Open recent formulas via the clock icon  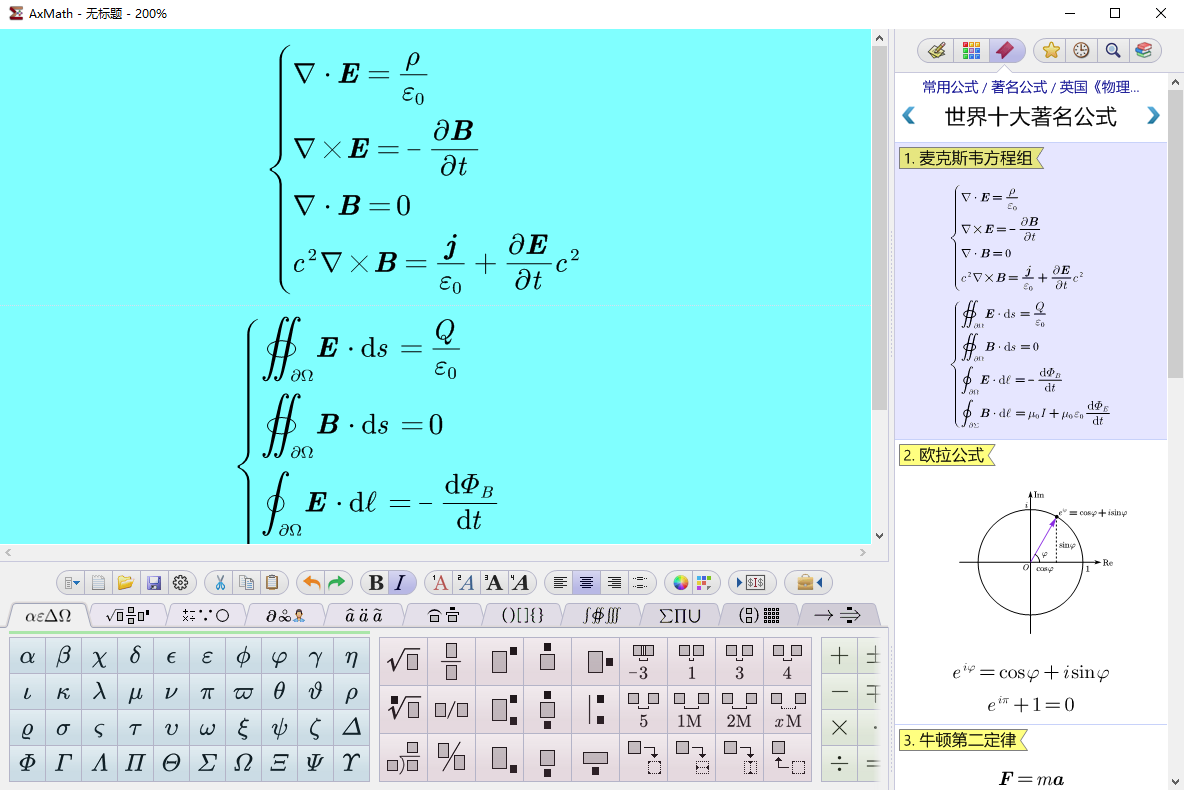(1080, 50)
